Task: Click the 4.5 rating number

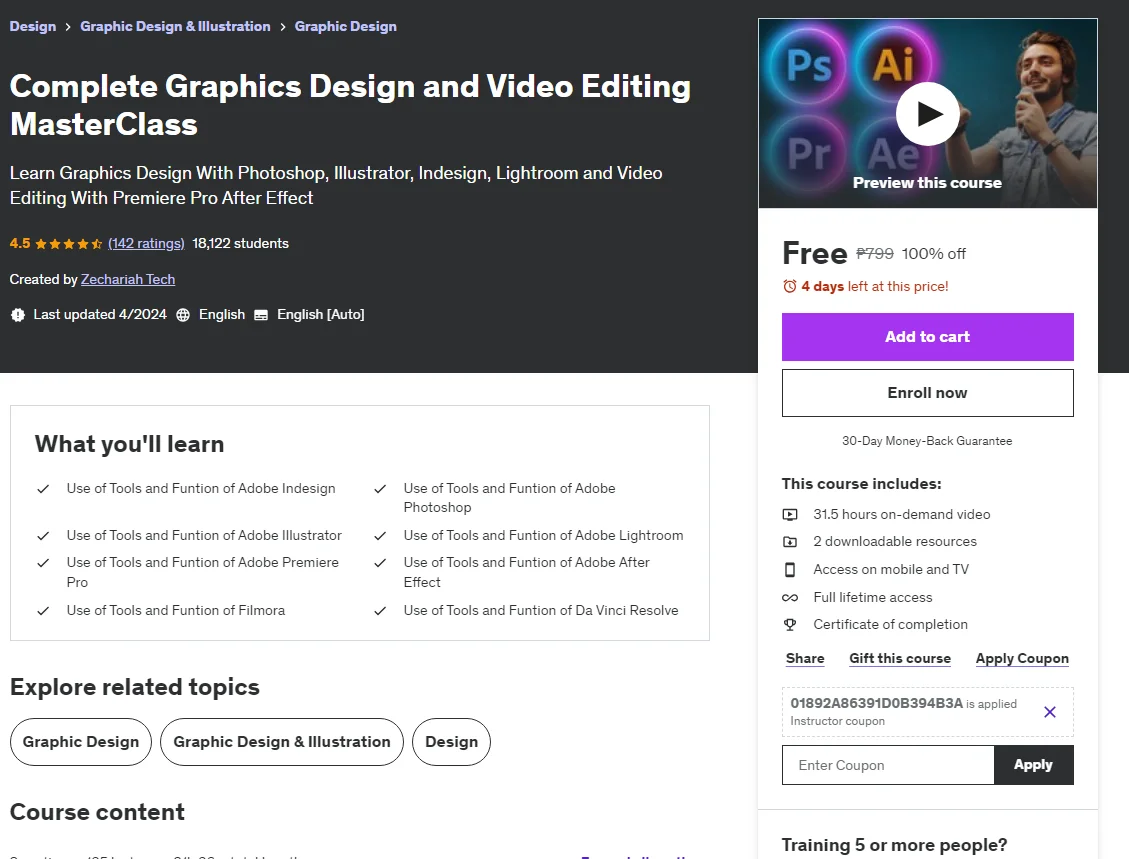Action: (x=20, y=243)
